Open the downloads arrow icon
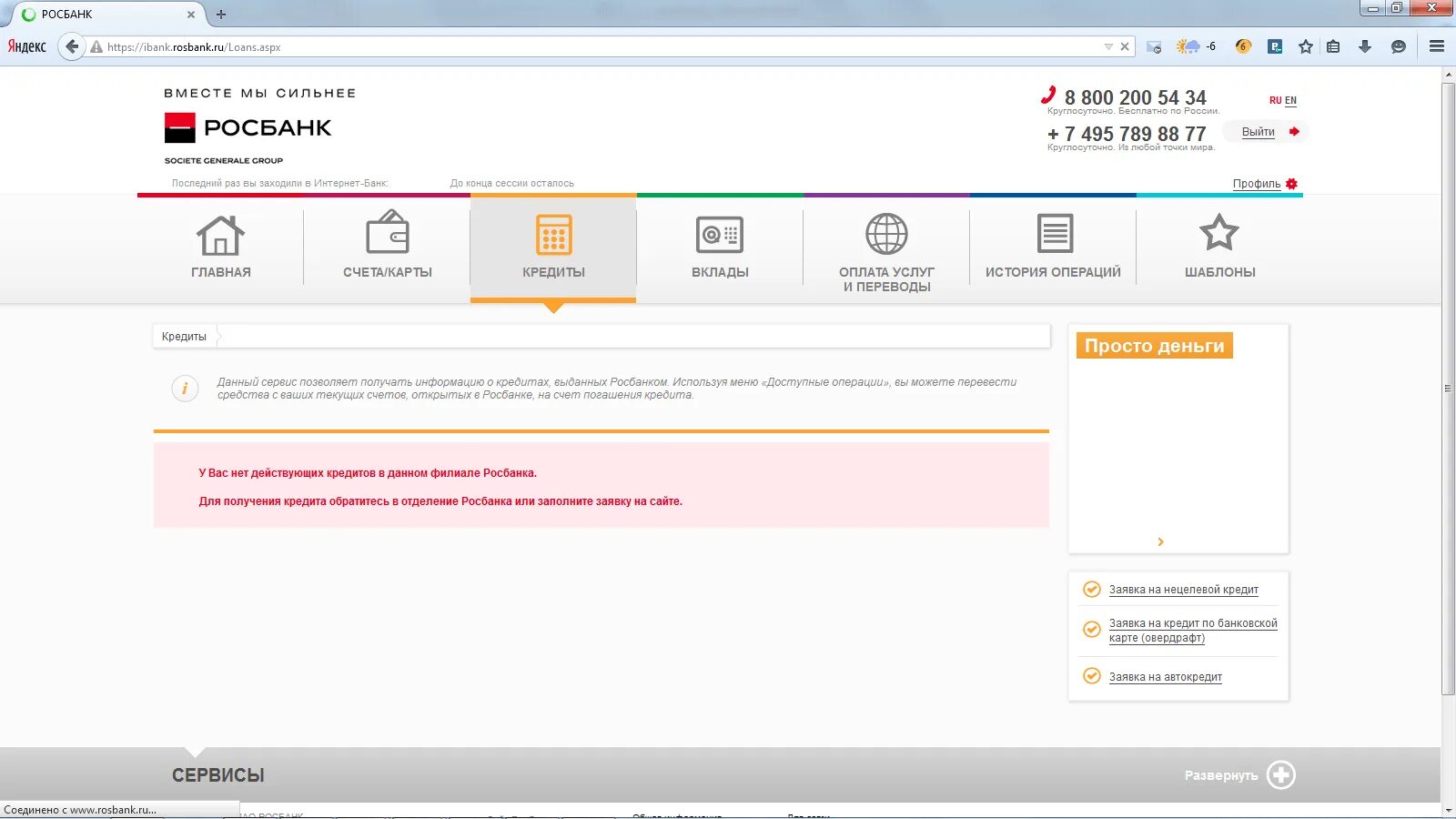1456x819 pixels. pos(1365,46)
